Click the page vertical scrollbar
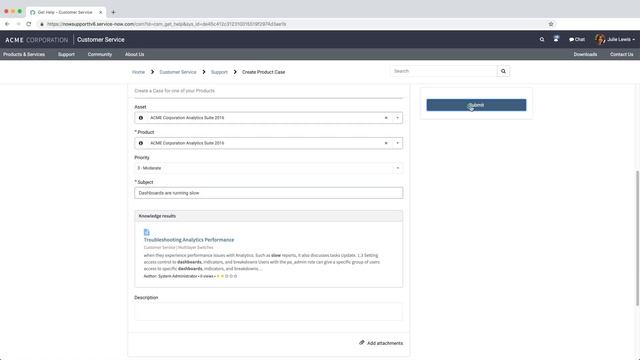 637,238
